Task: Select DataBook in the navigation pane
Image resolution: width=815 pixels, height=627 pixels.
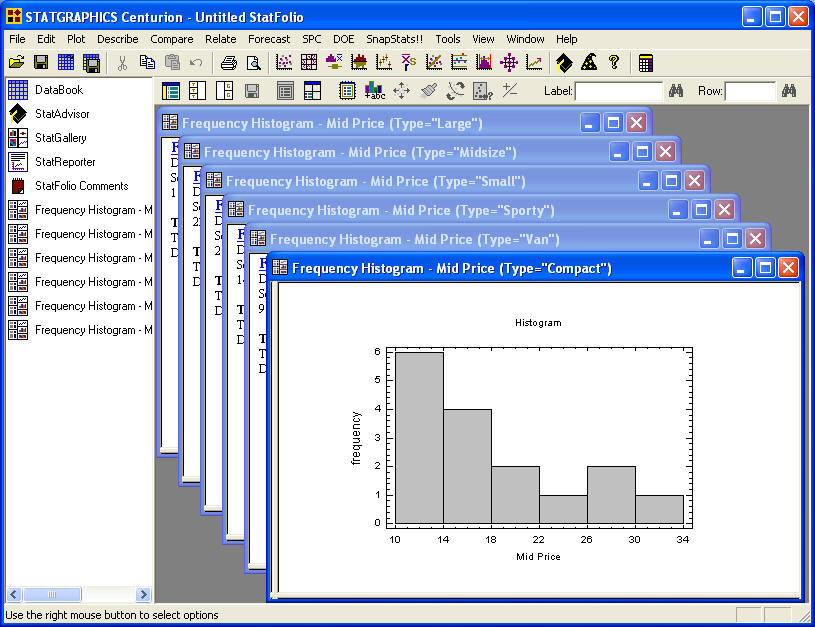Action: click(x=45, y=90)
